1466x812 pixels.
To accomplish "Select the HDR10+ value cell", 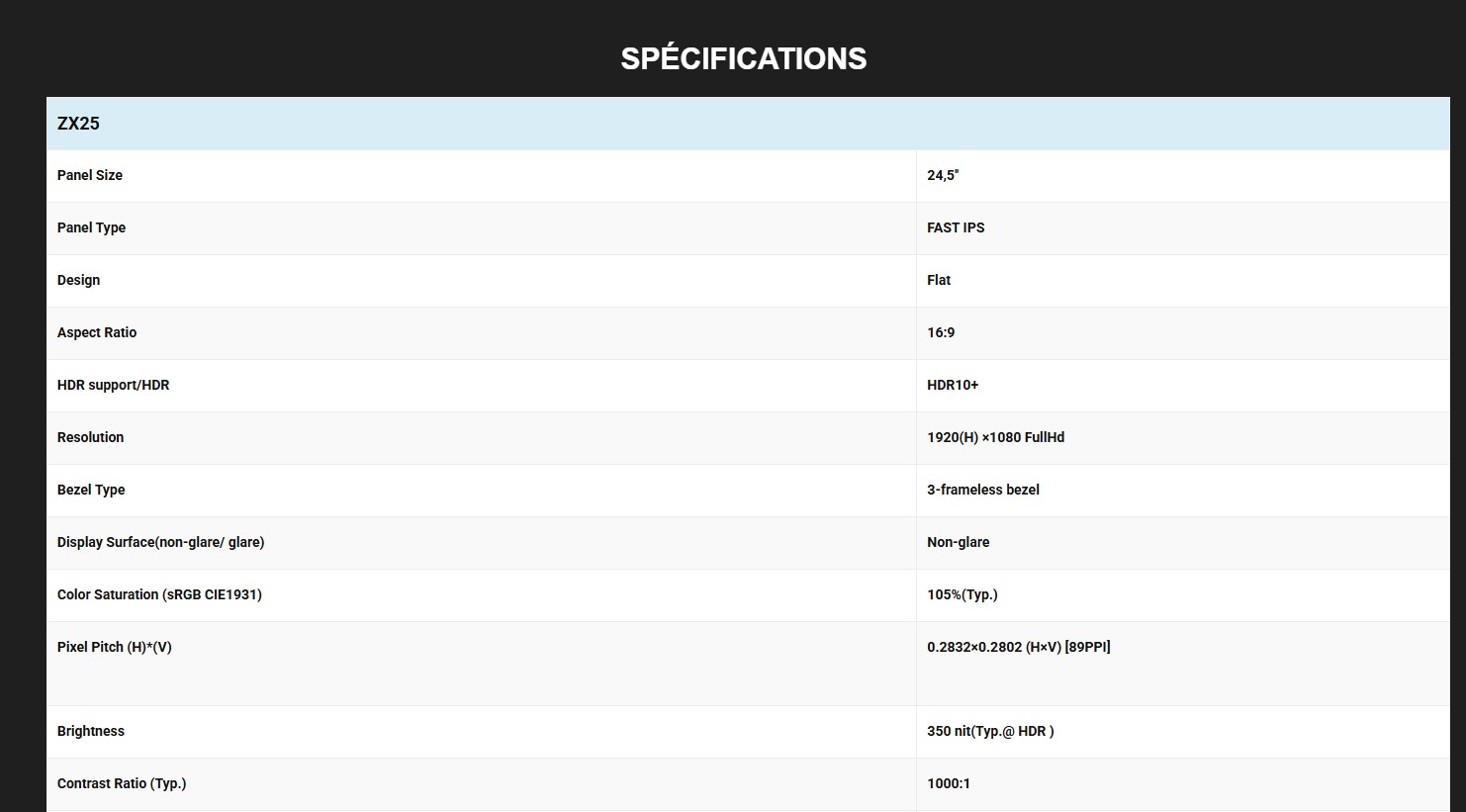I will pos(953,385).
